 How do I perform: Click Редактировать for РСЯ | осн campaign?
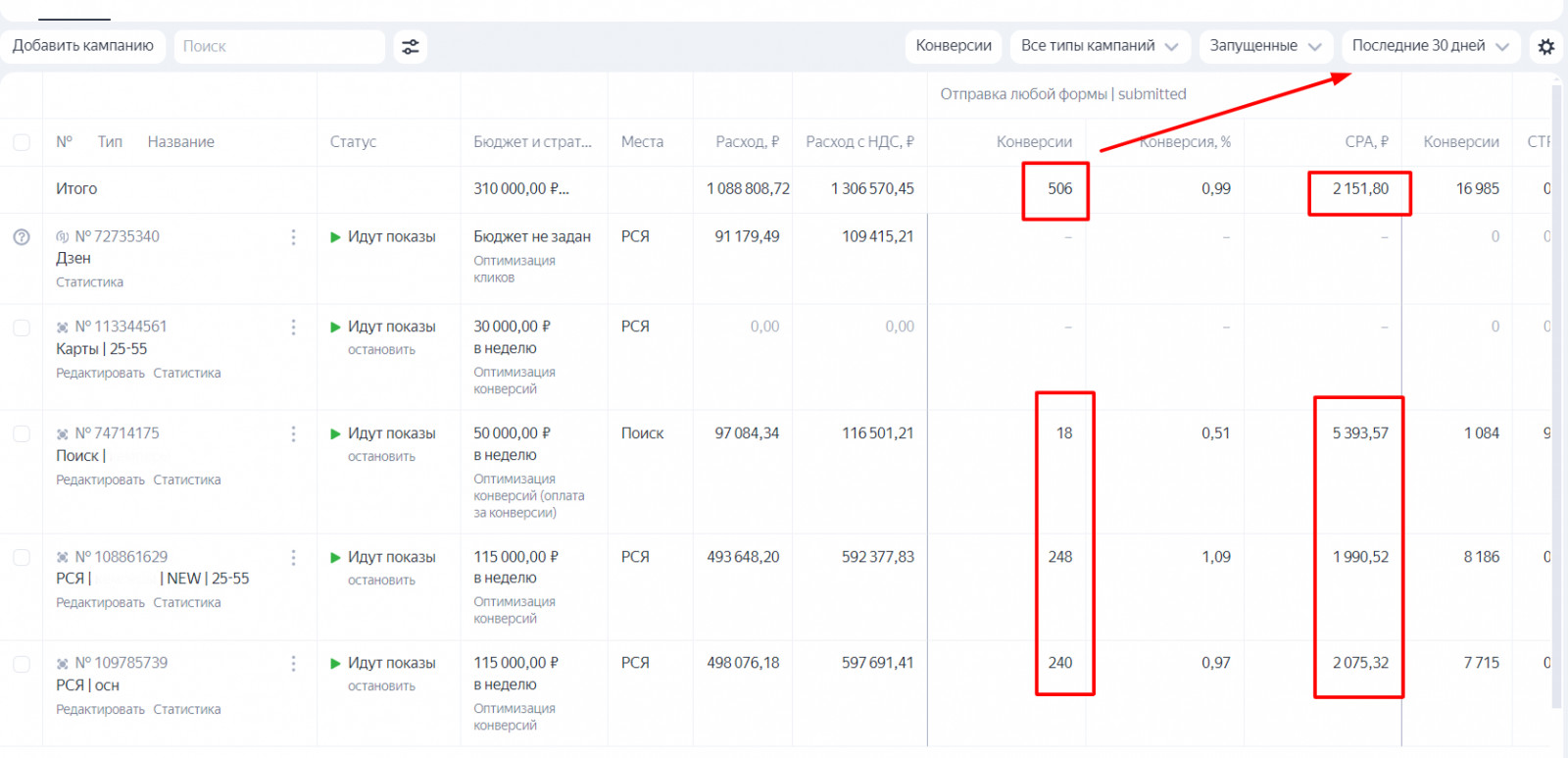click(x=100, y=710)
